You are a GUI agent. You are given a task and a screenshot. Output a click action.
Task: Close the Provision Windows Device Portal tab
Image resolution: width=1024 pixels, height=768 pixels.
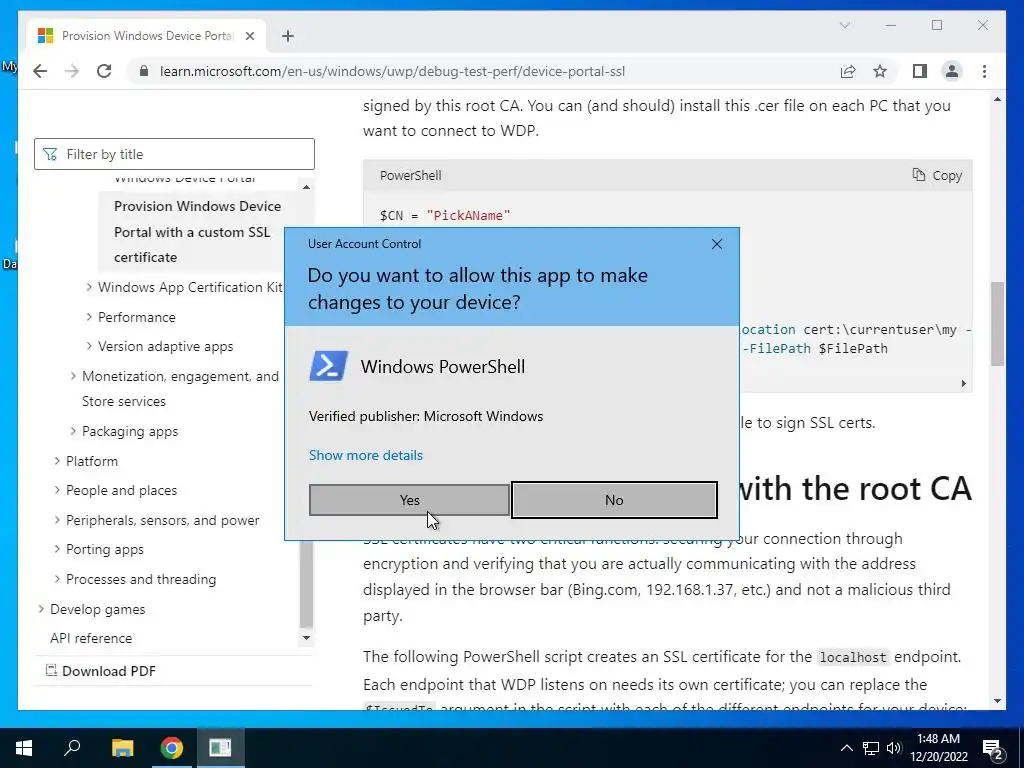249,36
